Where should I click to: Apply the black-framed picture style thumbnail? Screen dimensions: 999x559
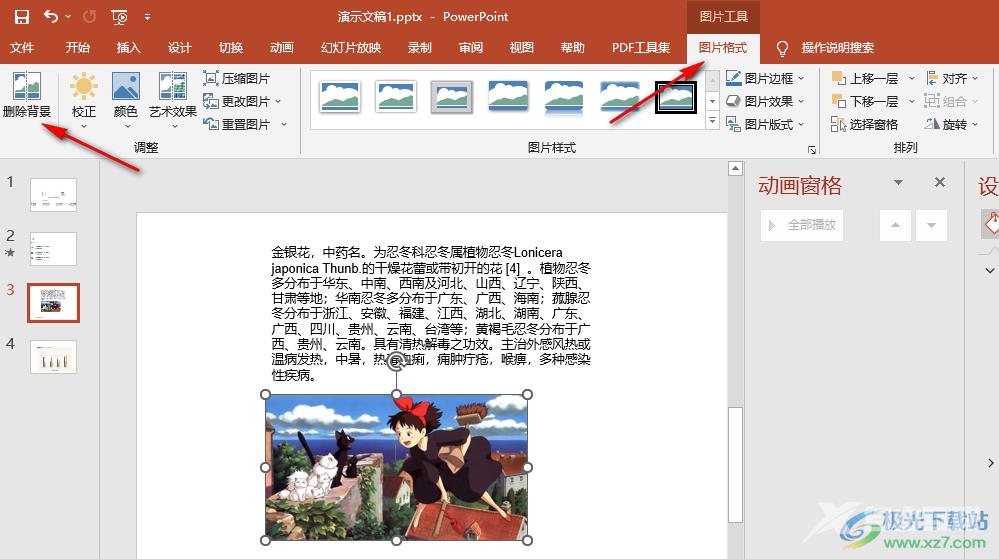pos(676,97)
